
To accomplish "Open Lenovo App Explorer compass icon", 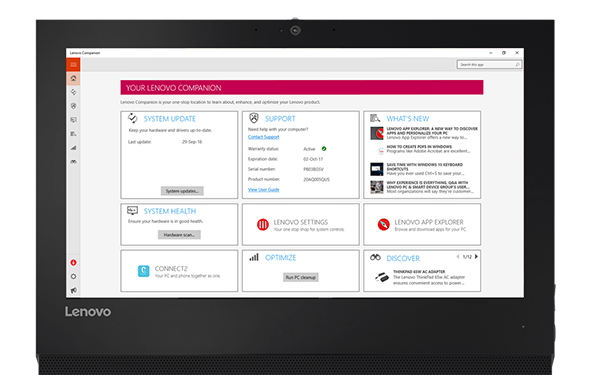I will click(383, 225).
